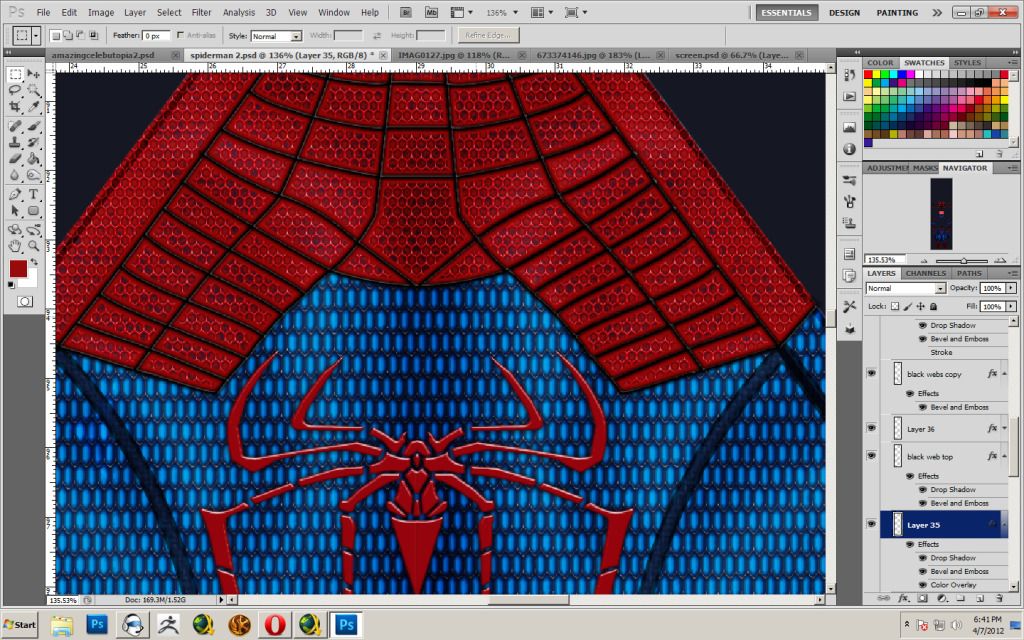Open the Windows Start menu
The image size is (1024, 640).
click(x=20, y=624)
